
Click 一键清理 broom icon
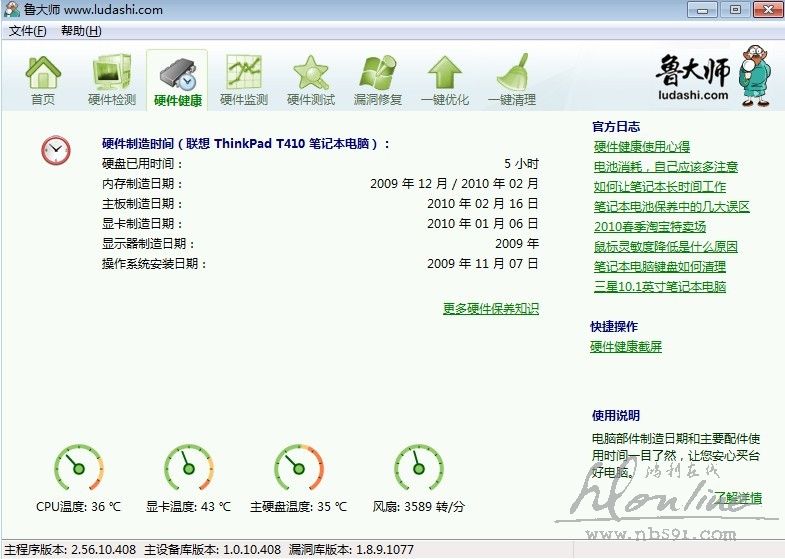pyautogui.click(x=512, y=80)
